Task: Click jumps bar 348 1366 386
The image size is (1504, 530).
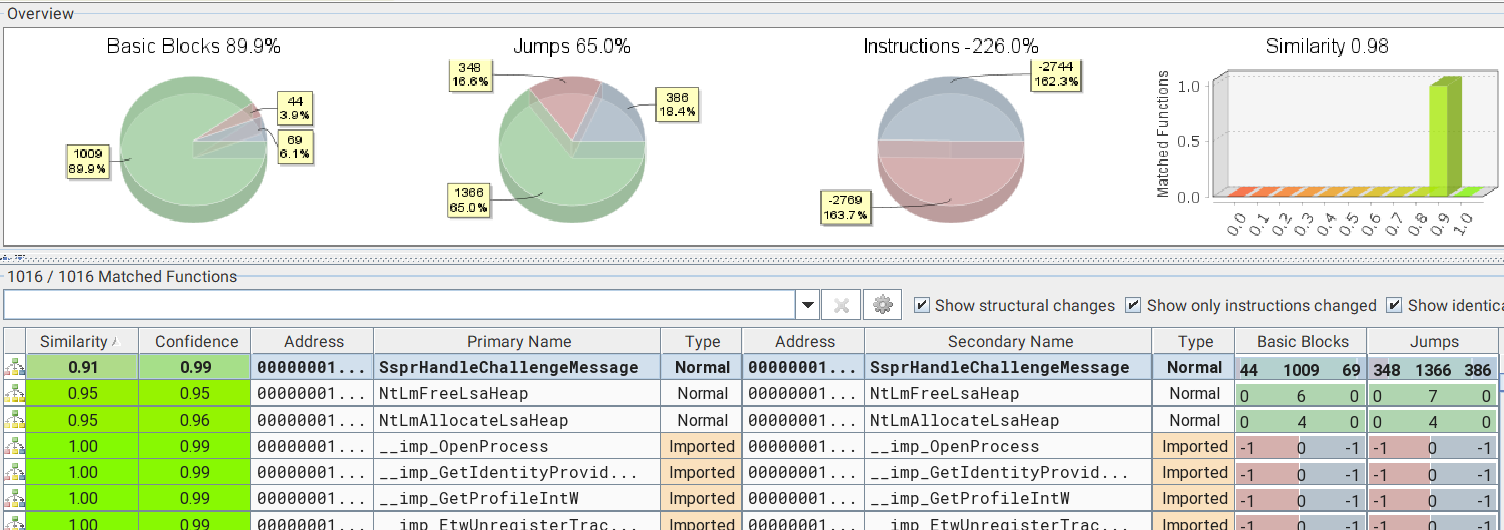Action: [1433, 369]
